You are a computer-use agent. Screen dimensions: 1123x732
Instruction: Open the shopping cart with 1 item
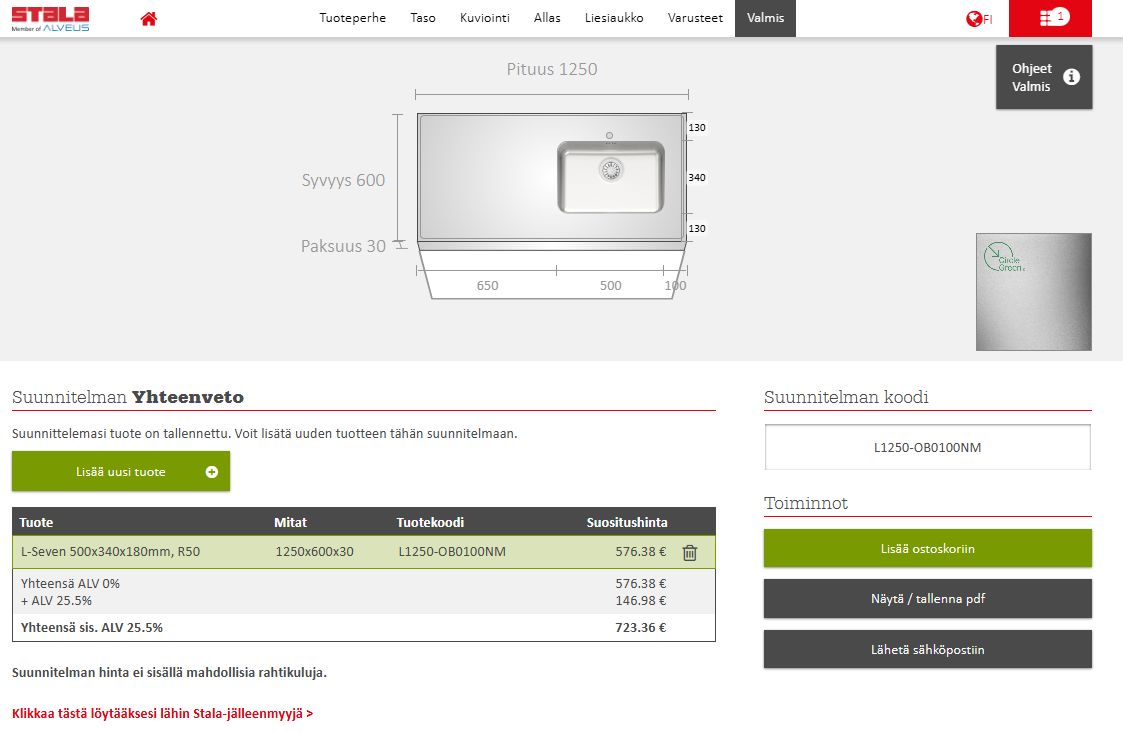(1050, 18)
